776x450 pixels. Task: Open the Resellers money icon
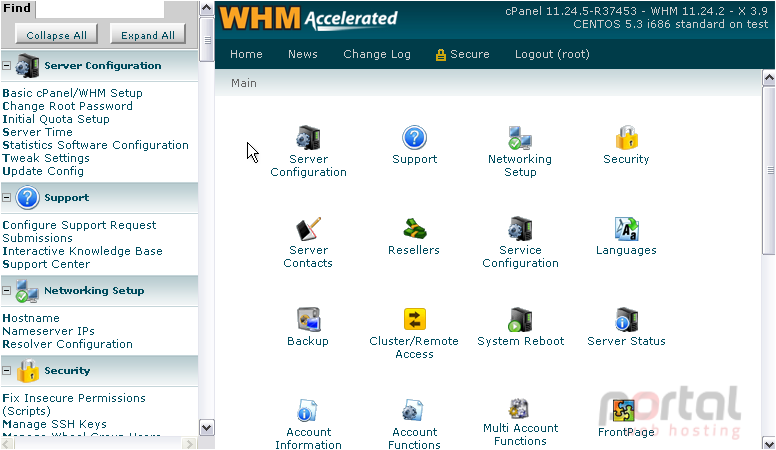(414, 229)
